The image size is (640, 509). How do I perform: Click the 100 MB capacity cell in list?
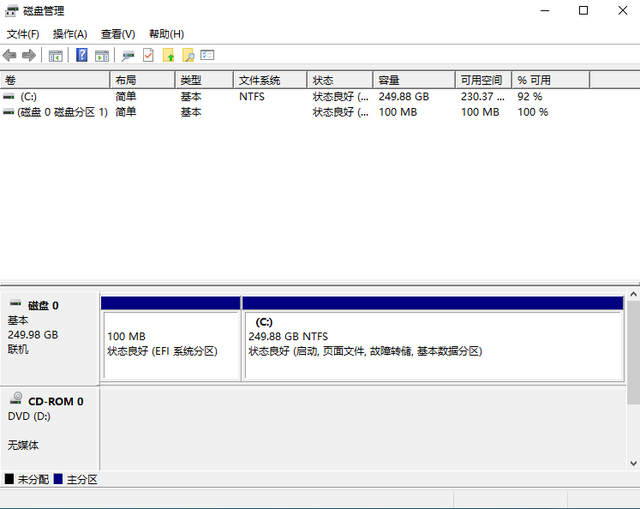pyautogui.click(x=398, y=112)
